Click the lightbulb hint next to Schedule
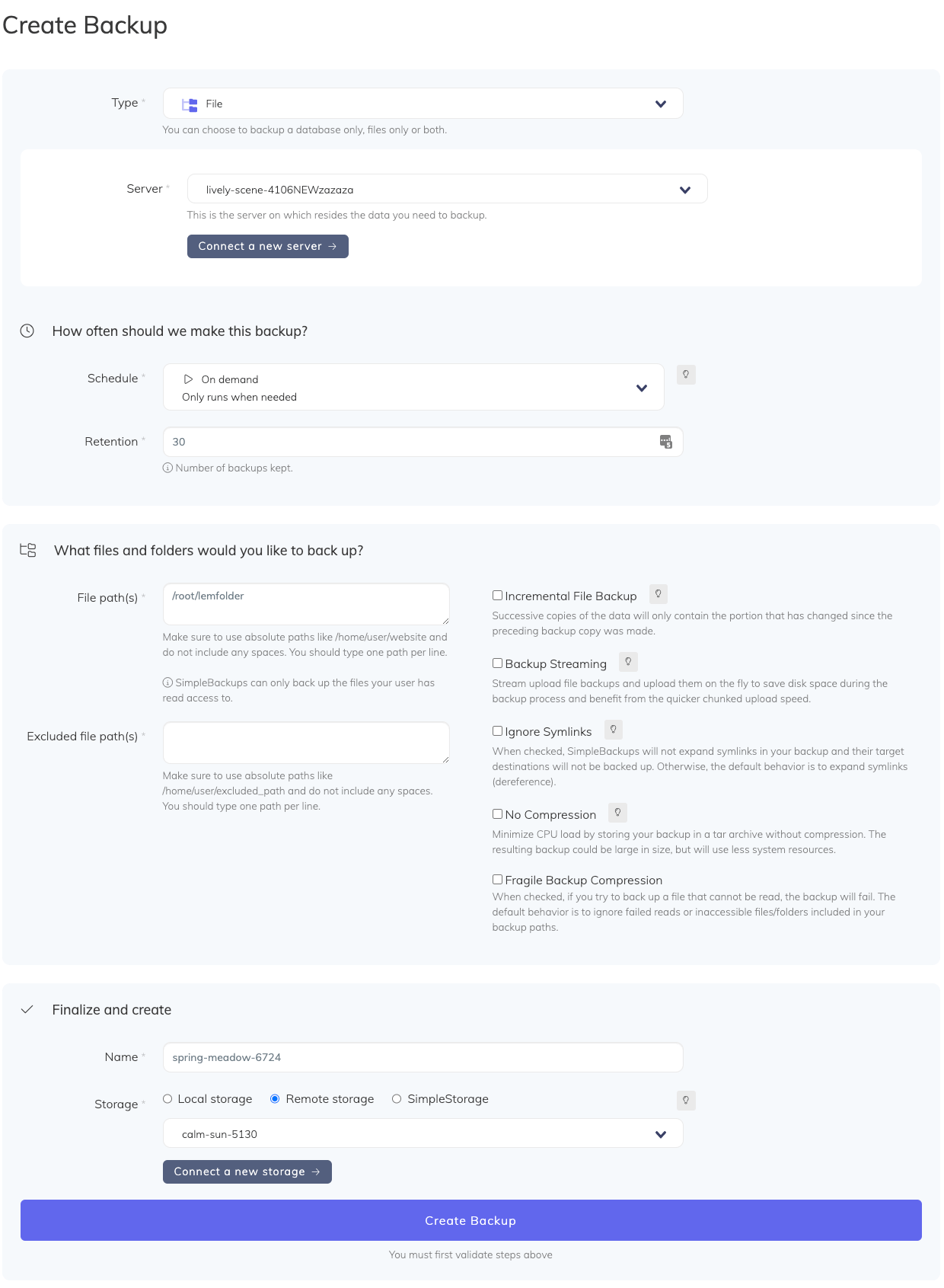The image size is (944, 1288). (686, 375)
